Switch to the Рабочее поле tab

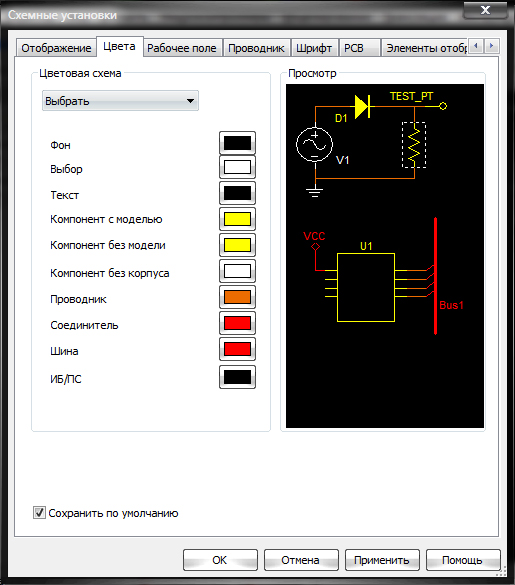[x=182, y=48]
